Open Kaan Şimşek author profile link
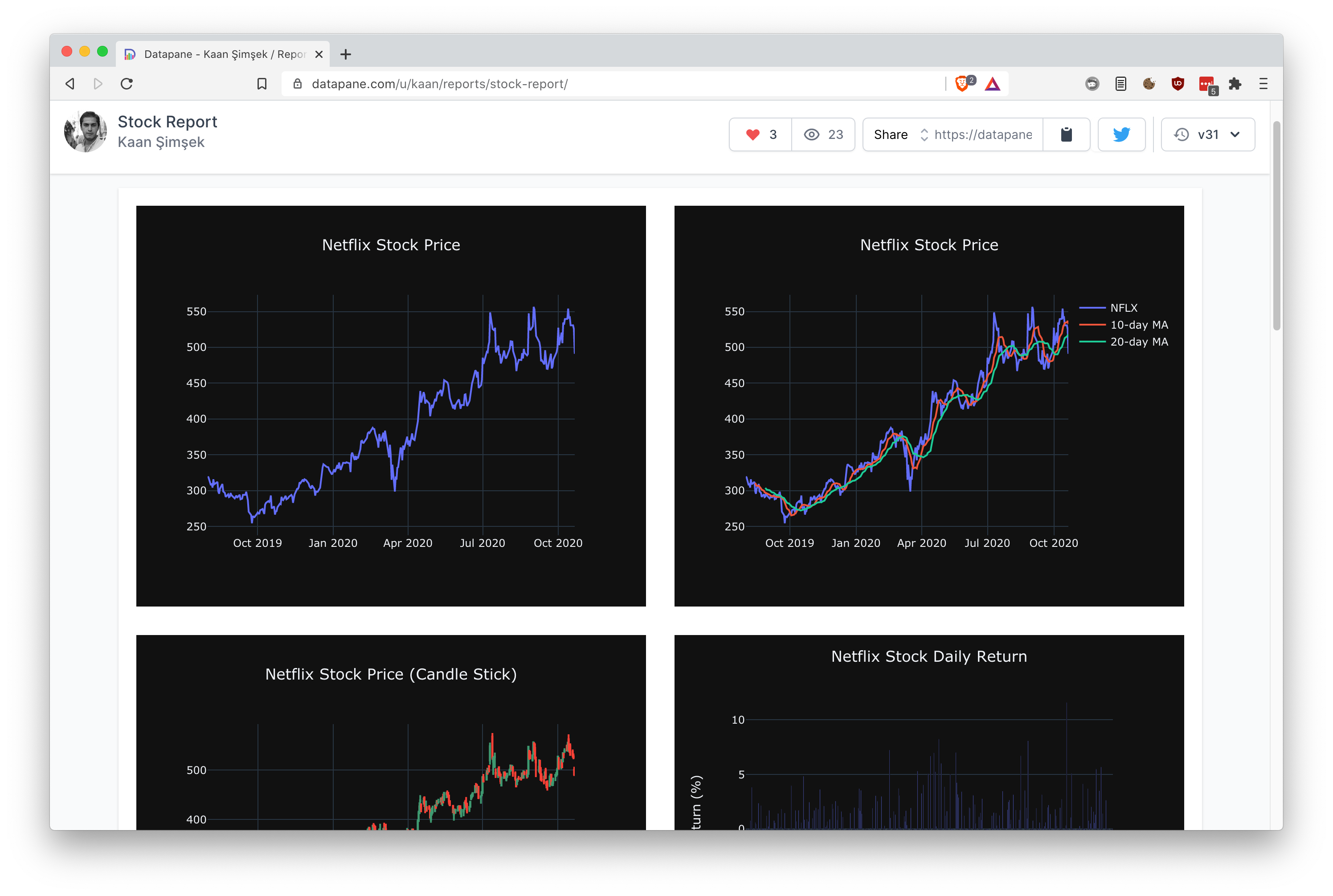 (x=161, y=143)
